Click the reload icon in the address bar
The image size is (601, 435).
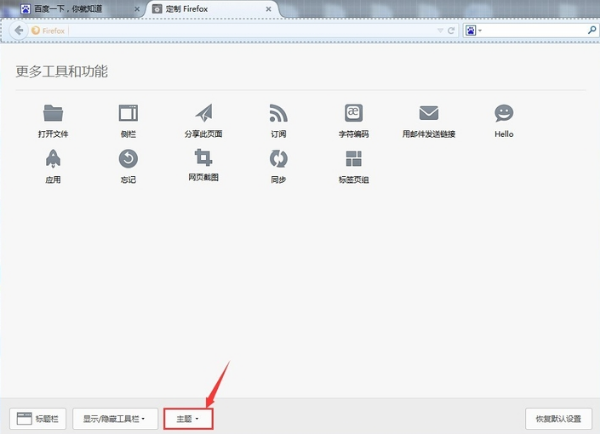click(451, 30)
